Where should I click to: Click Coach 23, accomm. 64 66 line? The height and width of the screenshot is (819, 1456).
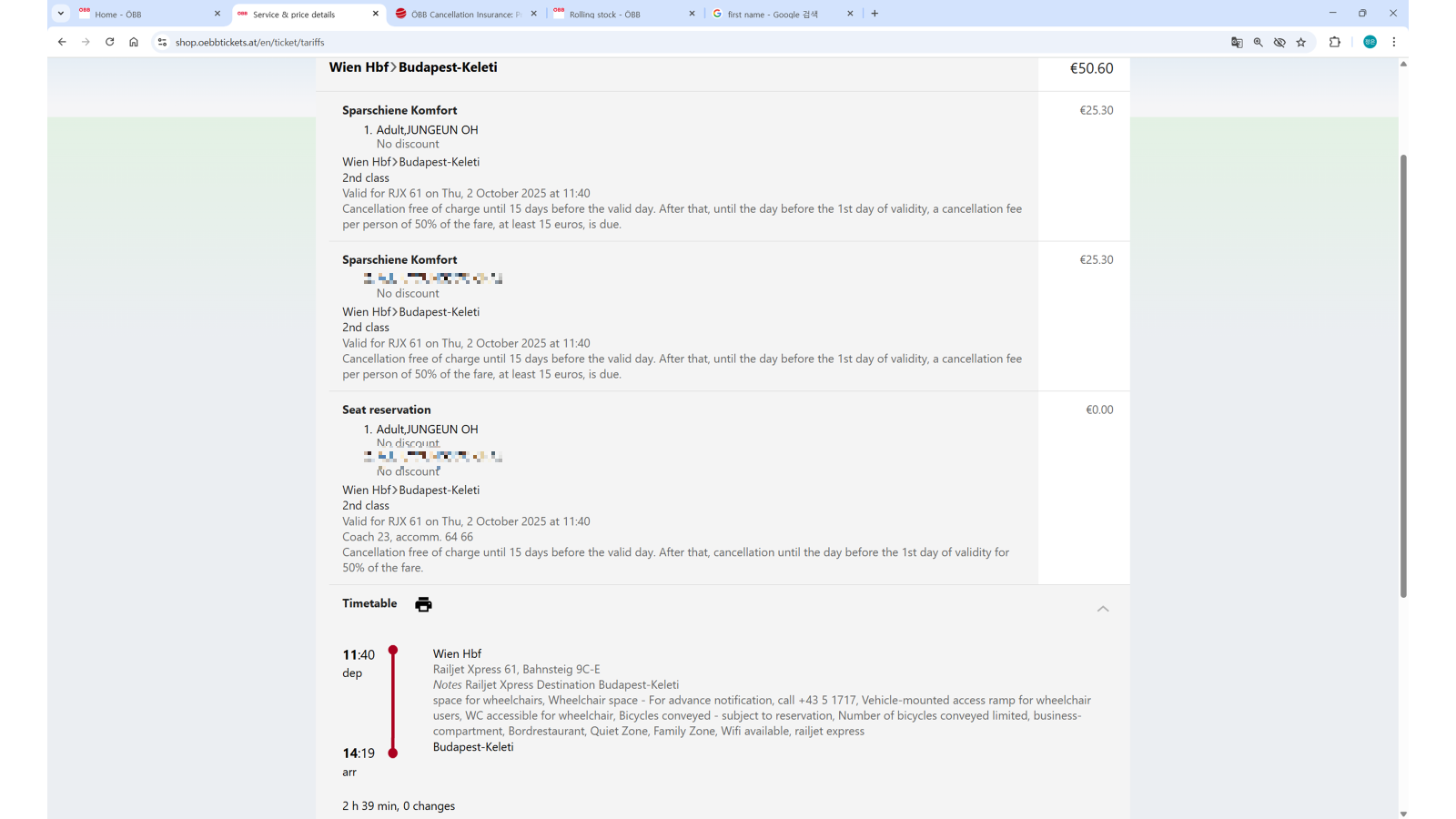click(408, 537)
